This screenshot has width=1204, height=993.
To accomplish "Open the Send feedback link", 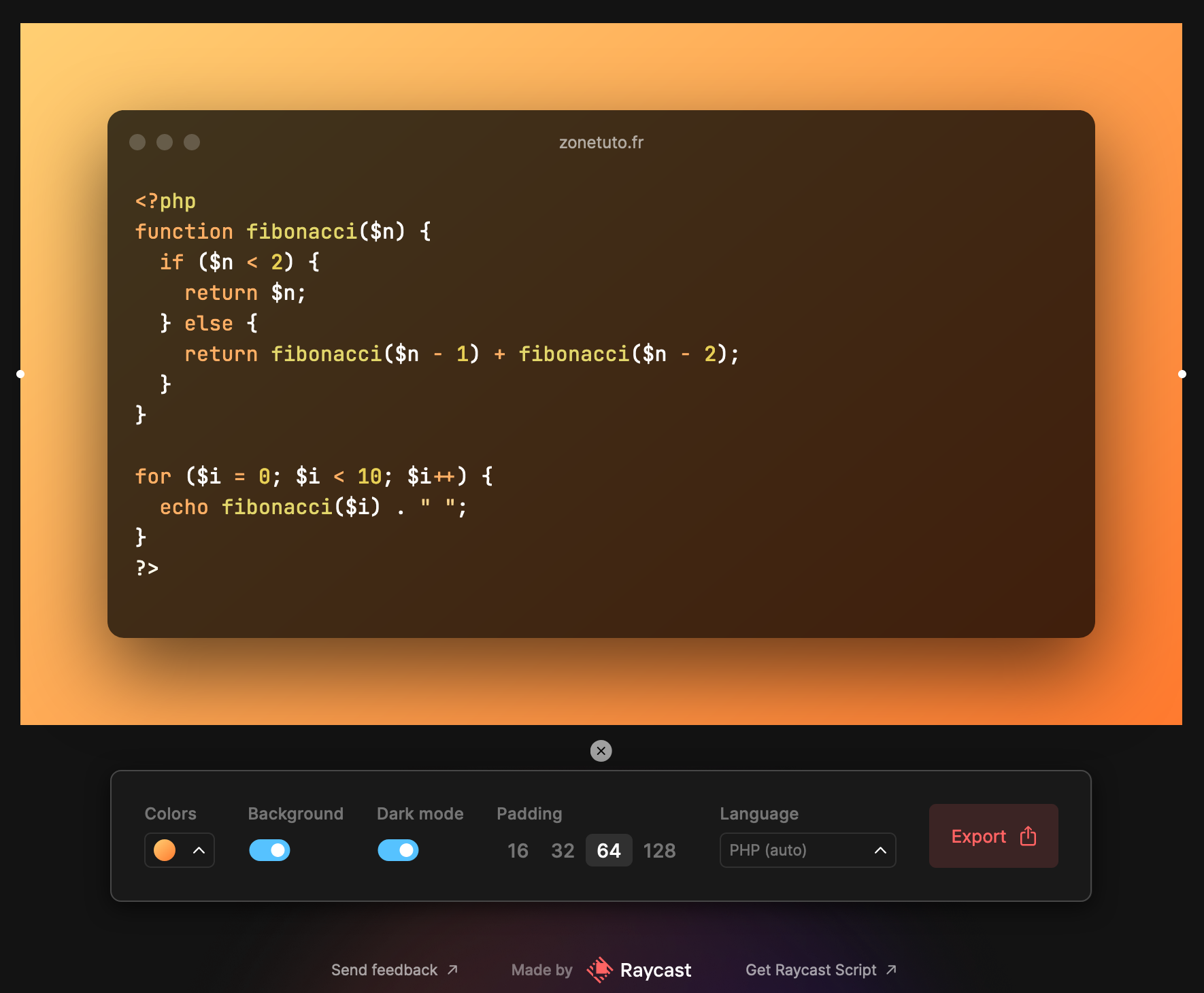I will pyautogui.click(x=385, y=970).
